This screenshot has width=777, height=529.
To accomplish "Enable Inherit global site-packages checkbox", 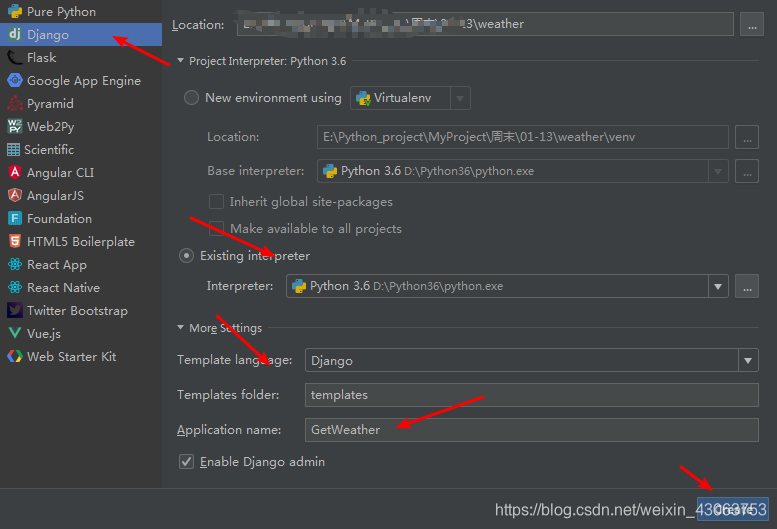I will (x=216, y=202).
